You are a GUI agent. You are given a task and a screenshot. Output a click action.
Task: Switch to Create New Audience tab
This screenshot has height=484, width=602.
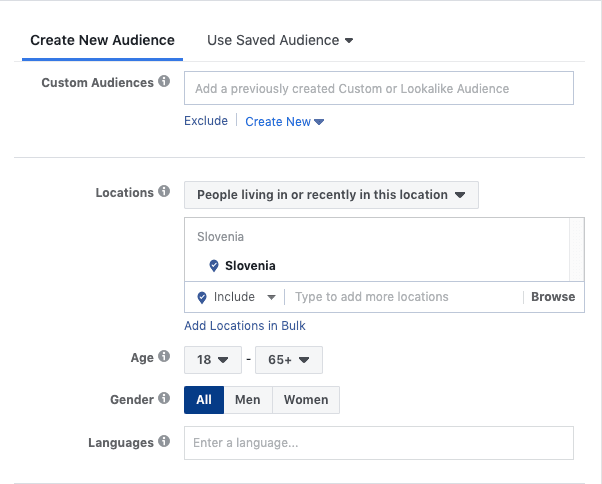pyautogui.click(x=102, y=41)
